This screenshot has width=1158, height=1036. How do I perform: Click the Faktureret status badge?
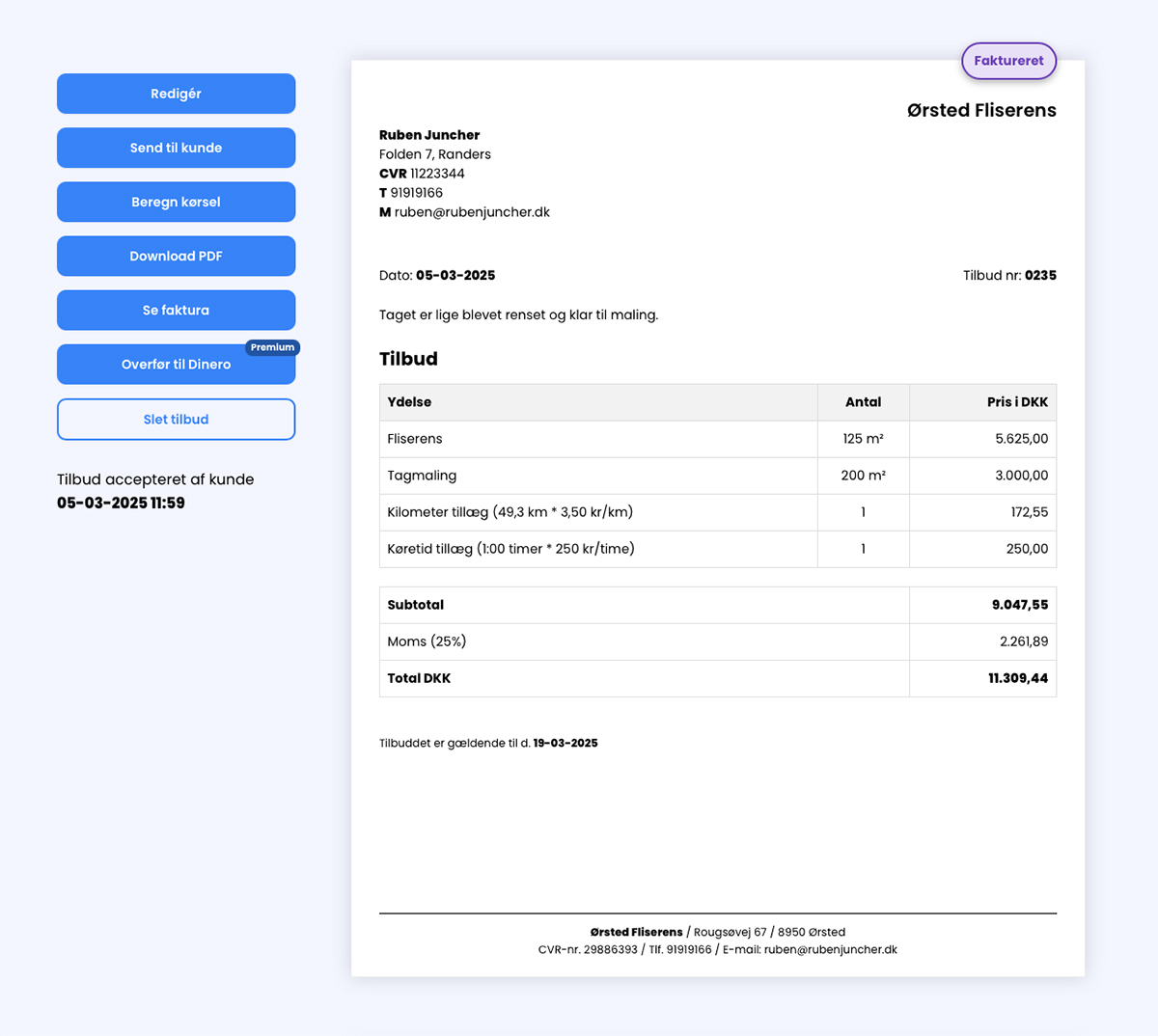1008,61
